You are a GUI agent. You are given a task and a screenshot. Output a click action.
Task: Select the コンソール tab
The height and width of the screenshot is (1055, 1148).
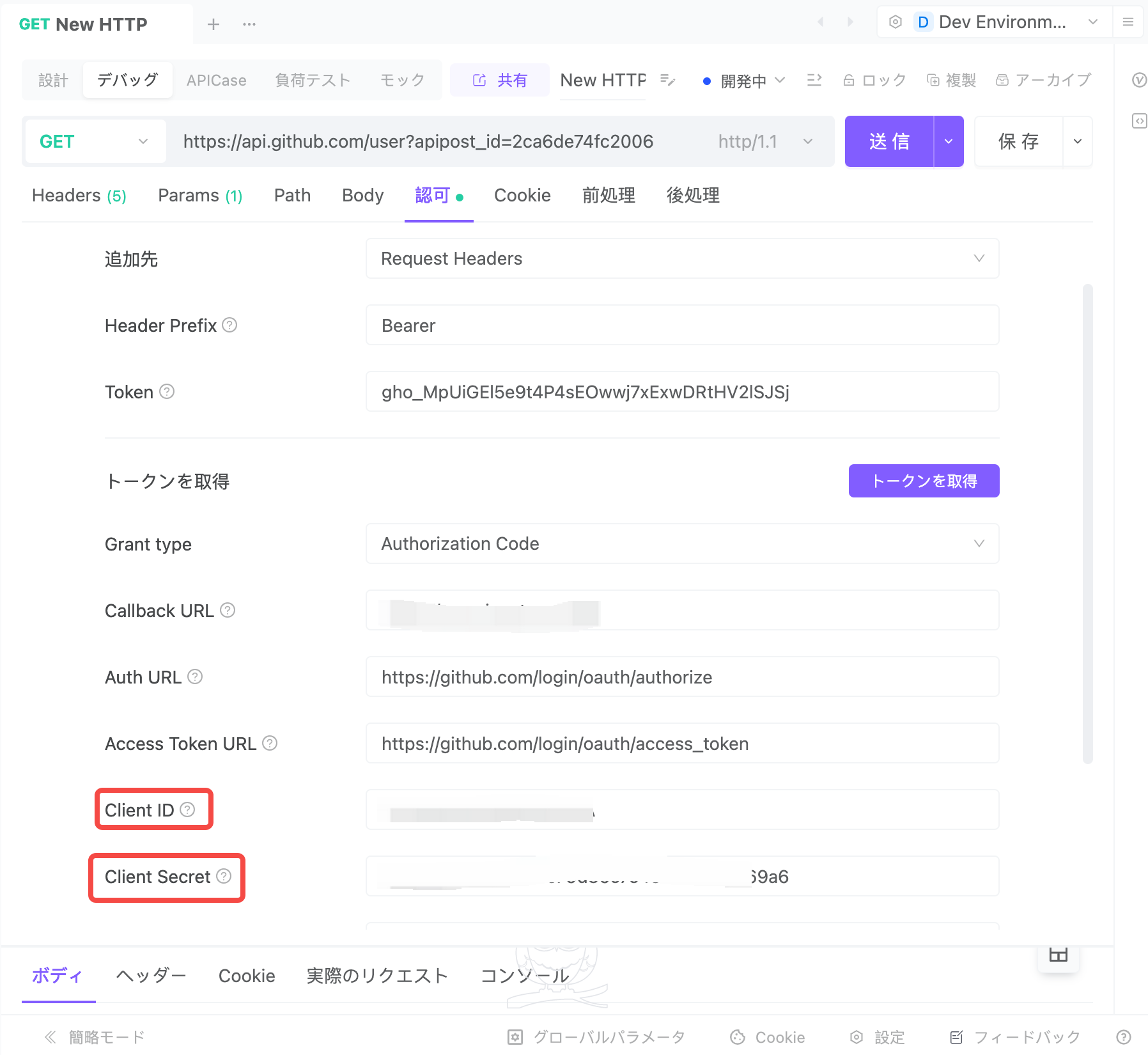click(525, 975)
